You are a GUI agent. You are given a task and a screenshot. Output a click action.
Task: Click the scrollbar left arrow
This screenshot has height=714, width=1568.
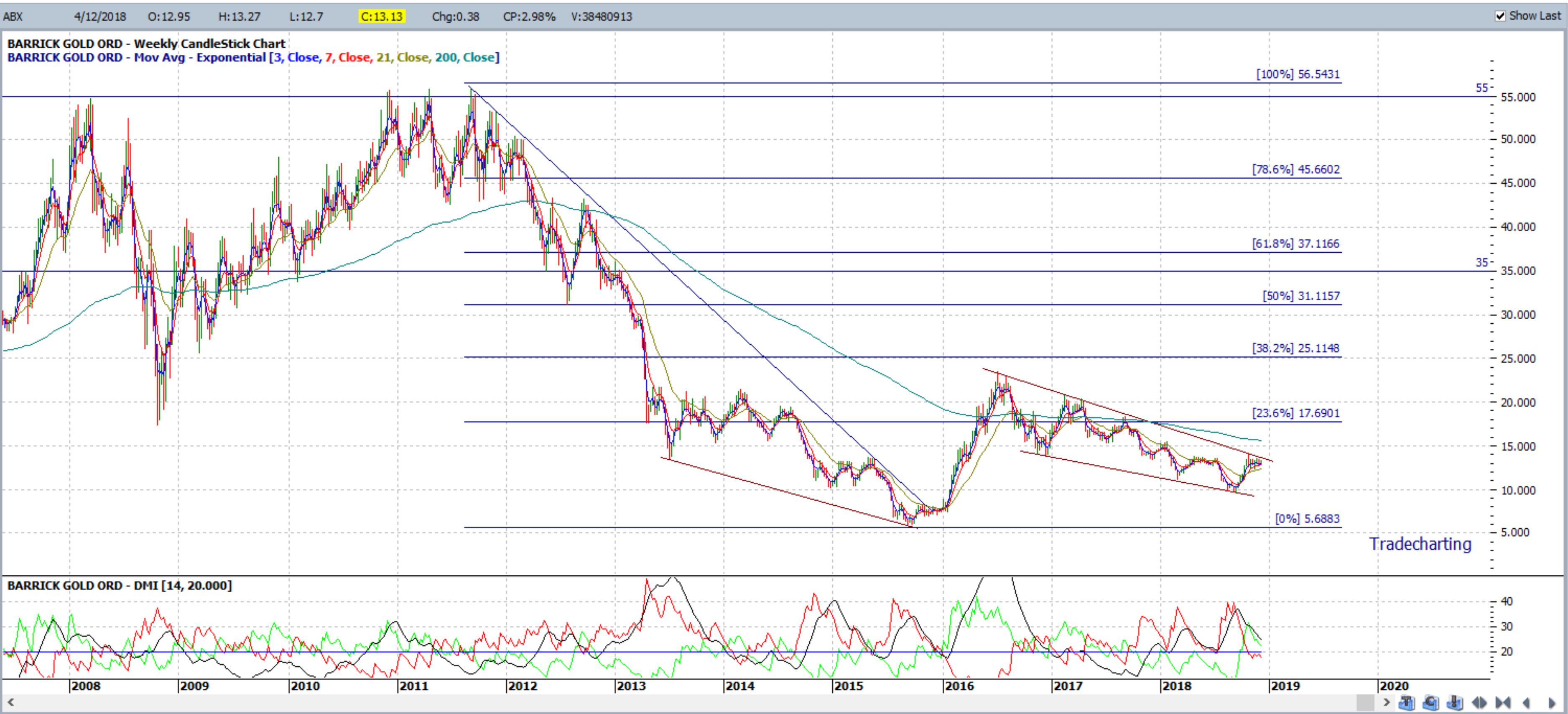click(10, 702)
